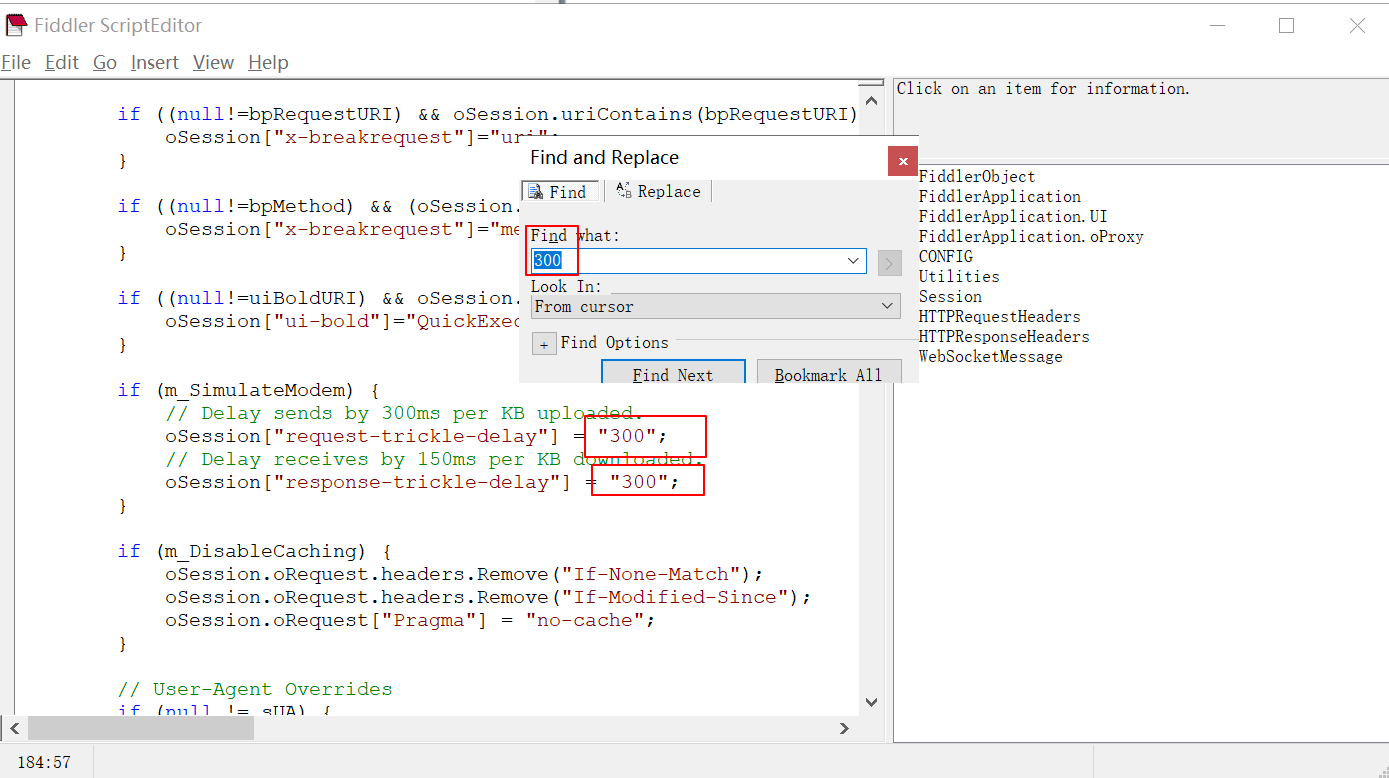The image size is (1389, 778).
Task: Open the Go menu
Action: [x=105, y=62]
